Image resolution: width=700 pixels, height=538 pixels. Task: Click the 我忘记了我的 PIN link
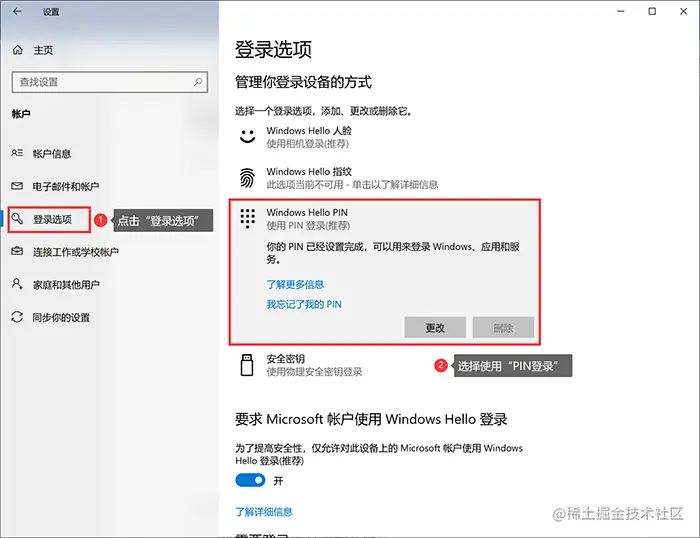(304, 304)
